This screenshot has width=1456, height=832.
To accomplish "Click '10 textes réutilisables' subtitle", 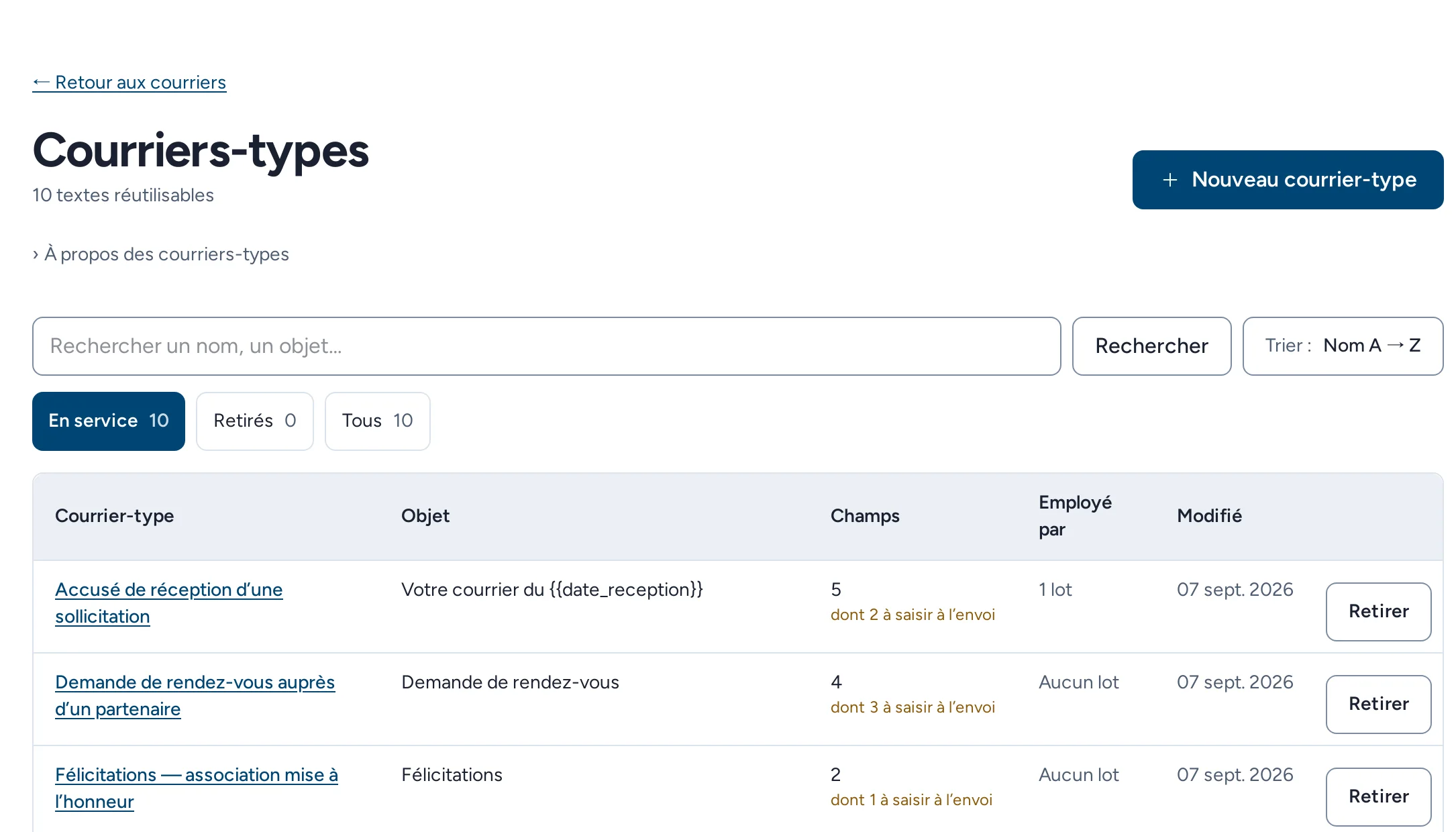I will [123, 195].
